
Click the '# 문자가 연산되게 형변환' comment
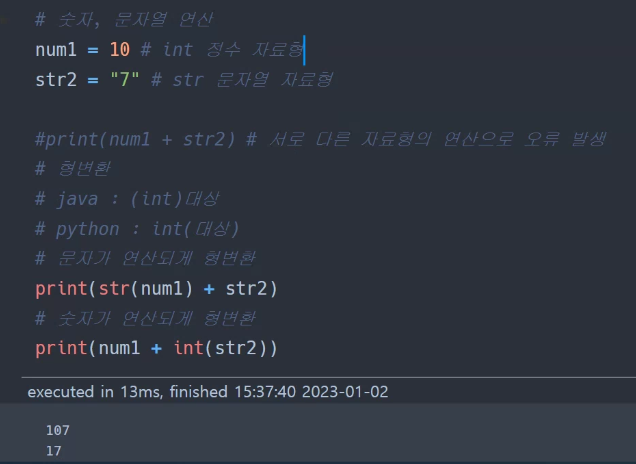(x=146, y=258)
